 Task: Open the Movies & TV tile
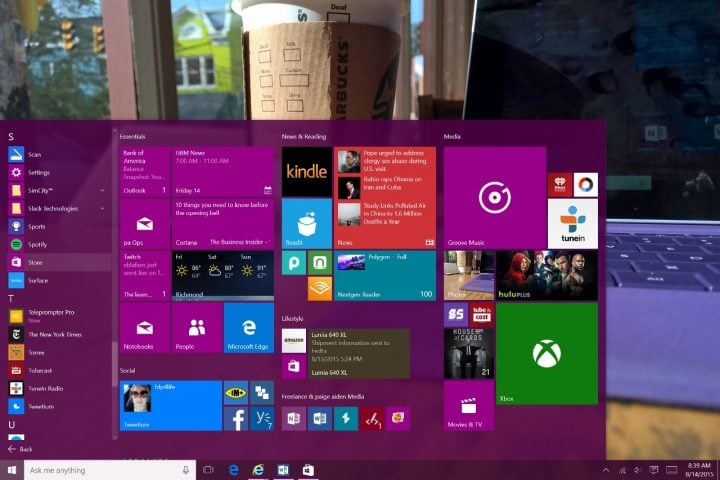coord(469,406)
